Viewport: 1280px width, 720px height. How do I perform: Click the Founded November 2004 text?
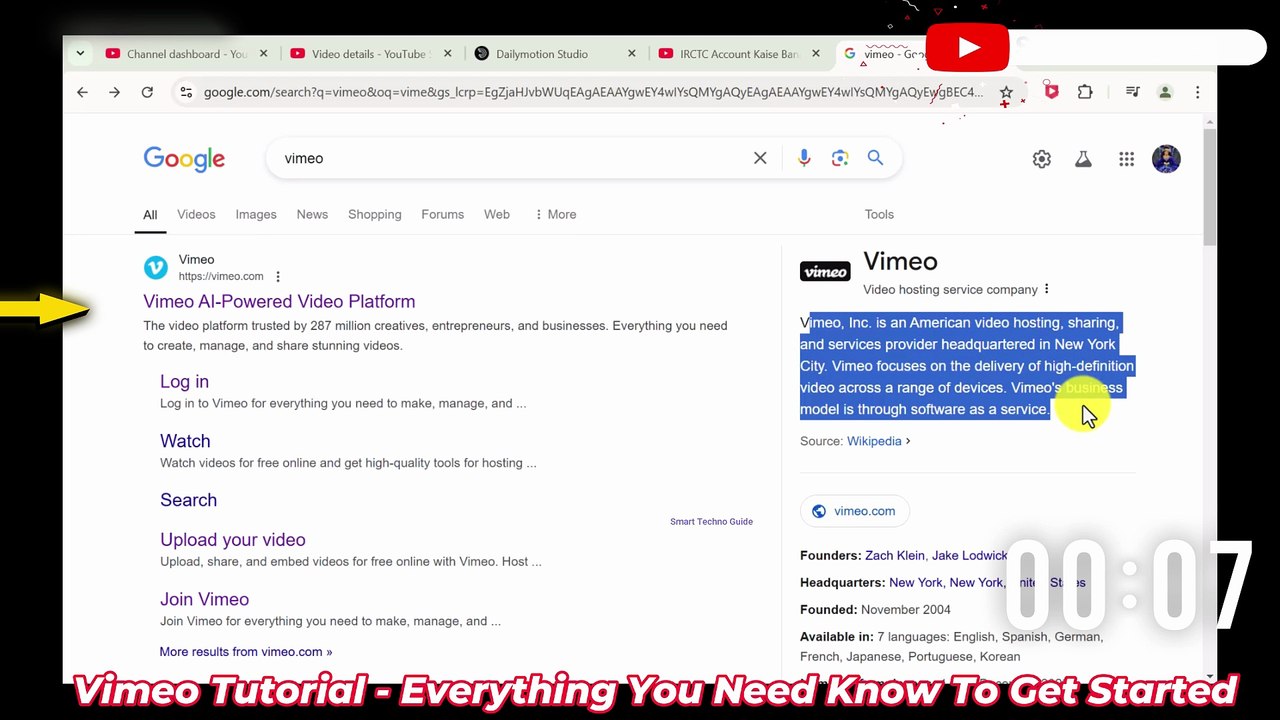875,610
